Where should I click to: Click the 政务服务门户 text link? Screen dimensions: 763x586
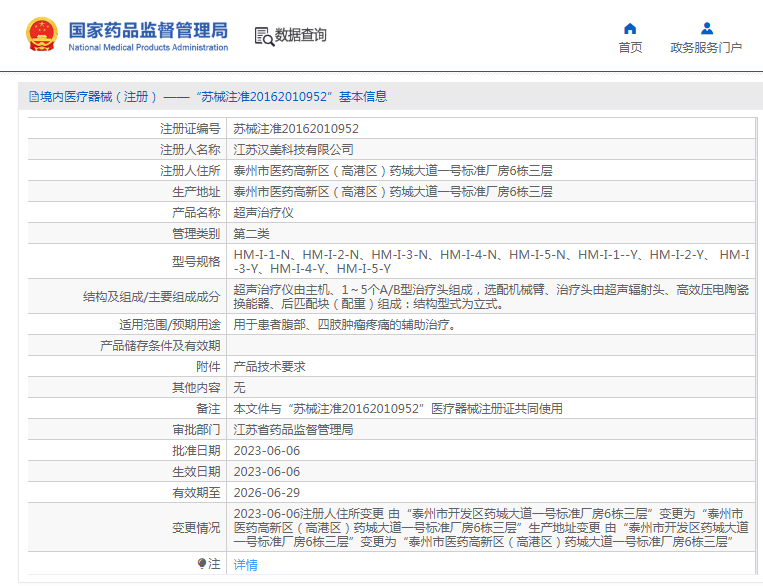click(706, 47)
